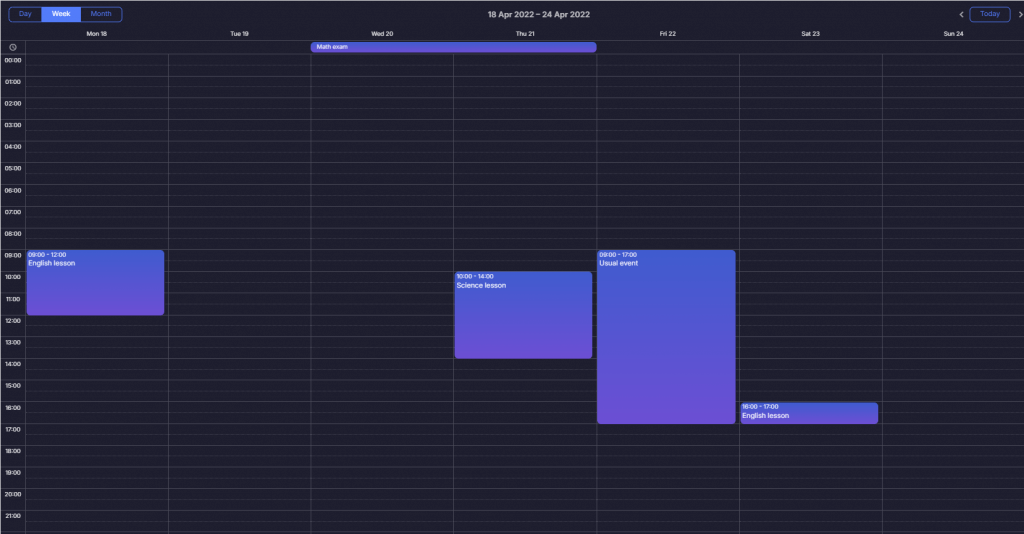
Task: Switch to Day view
Action: point(25,14)
